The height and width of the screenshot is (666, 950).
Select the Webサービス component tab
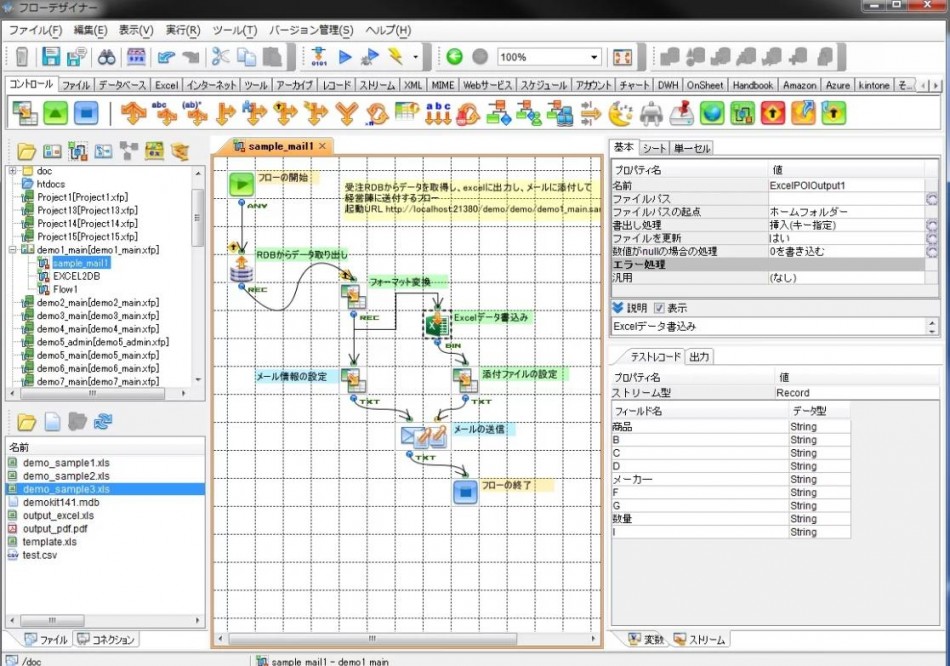(487, 85)
